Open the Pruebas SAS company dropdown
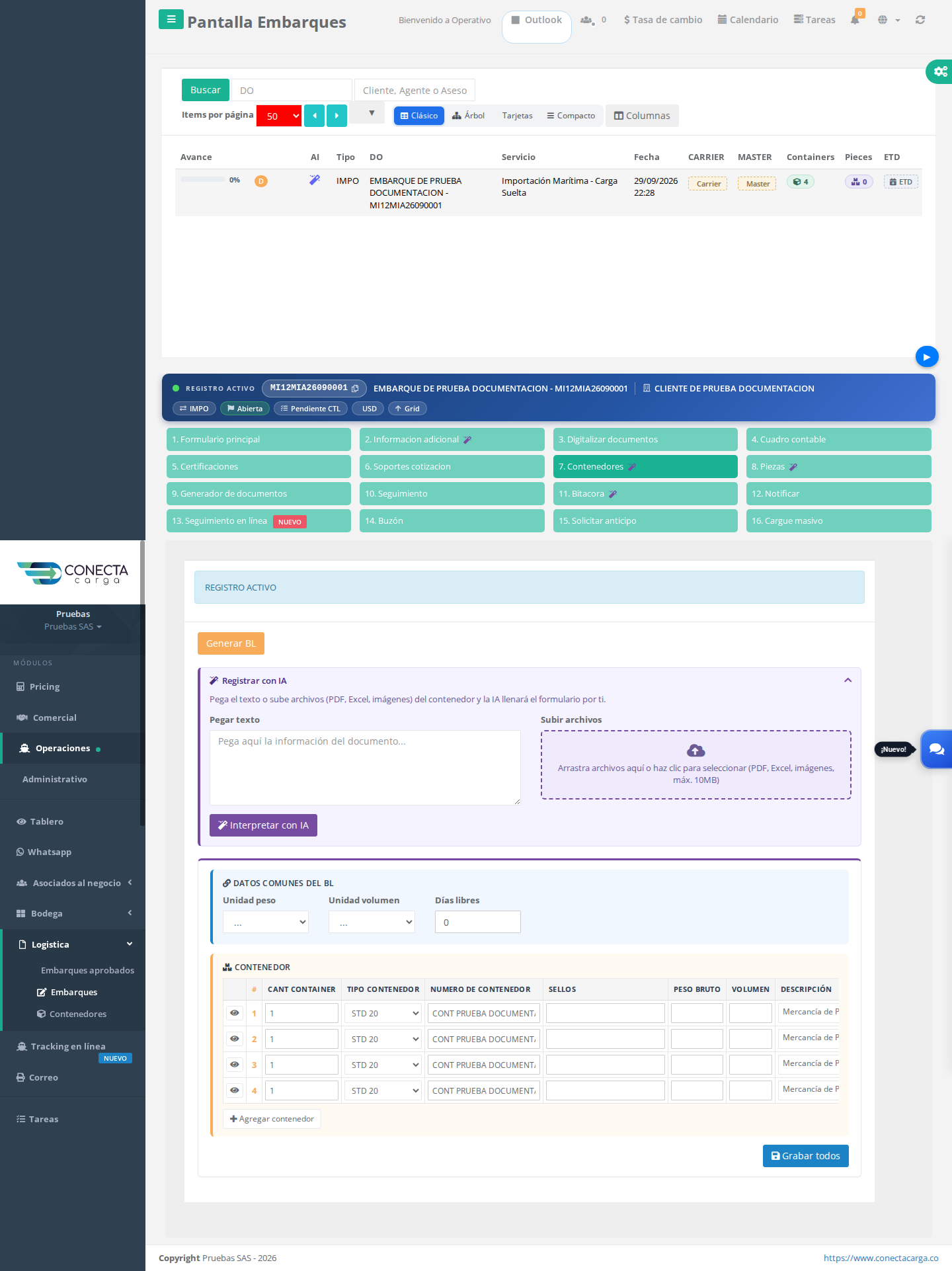 coord(73,626)
